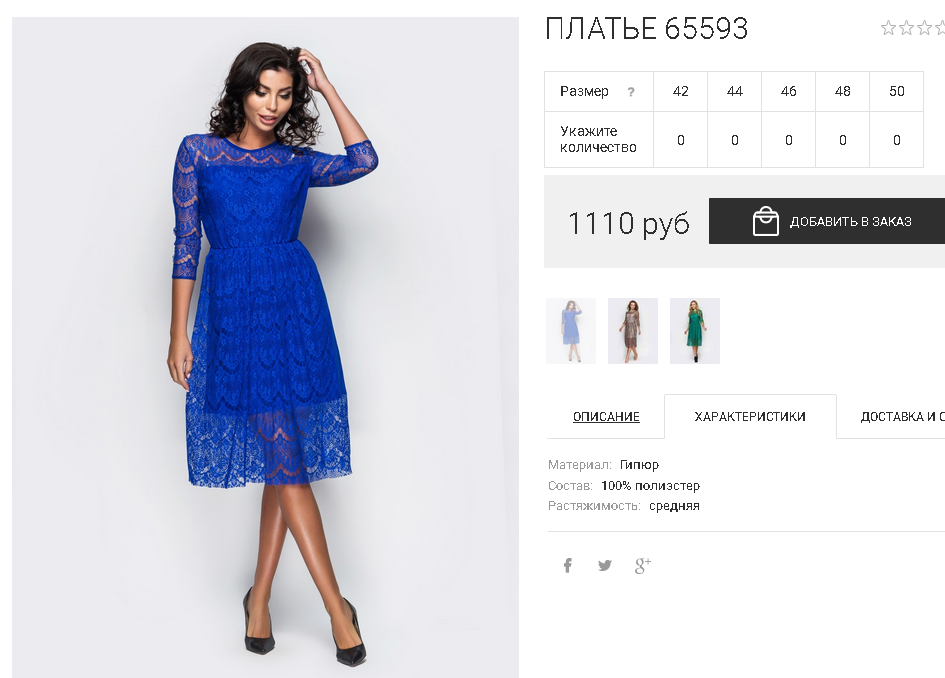Image resolution: width=945 pixels, height=678 pixels.
Task: Click the Google Plus share icon
Action: [642, 565]
